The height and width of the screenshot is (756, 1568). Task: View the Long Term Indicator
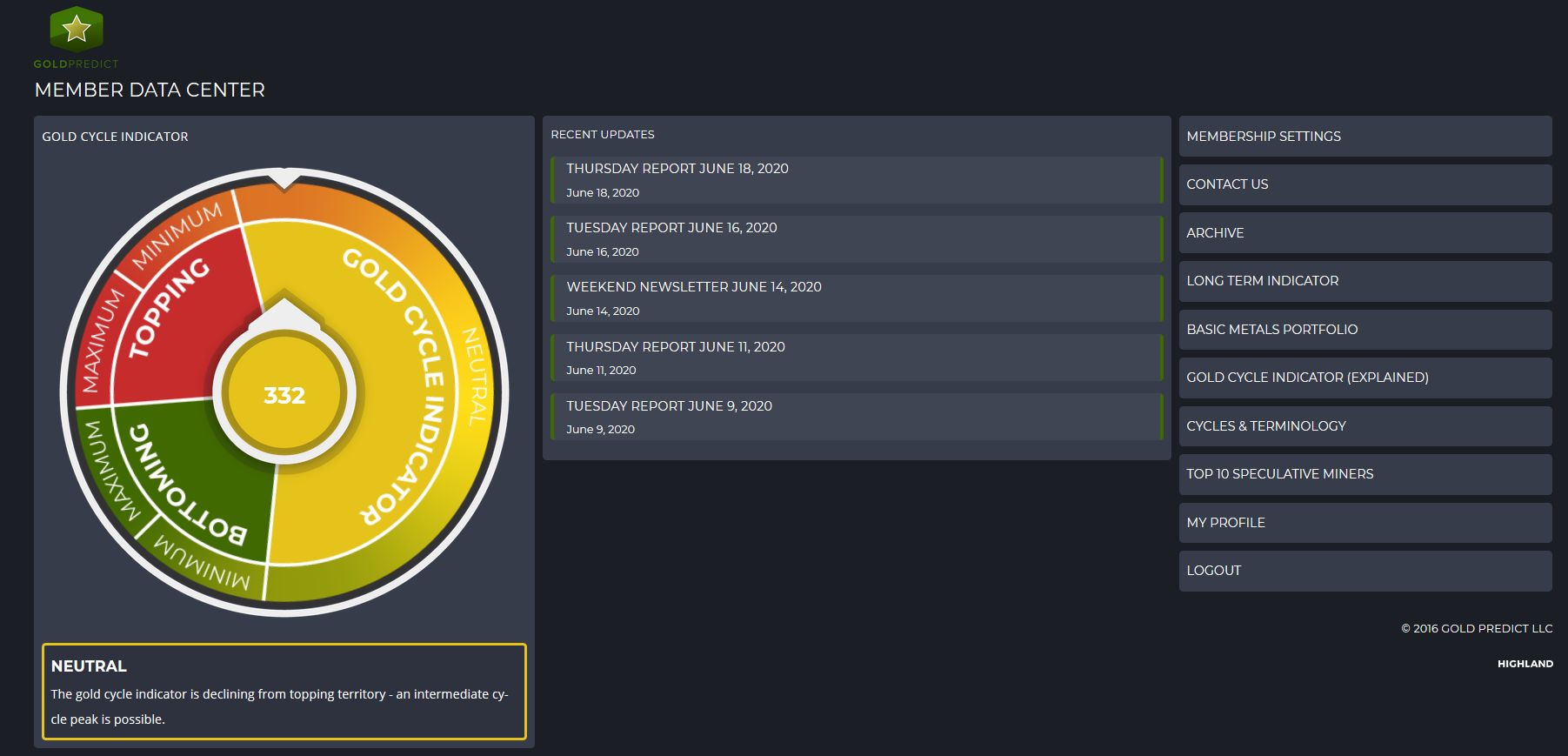click(x=1365, y=281)
